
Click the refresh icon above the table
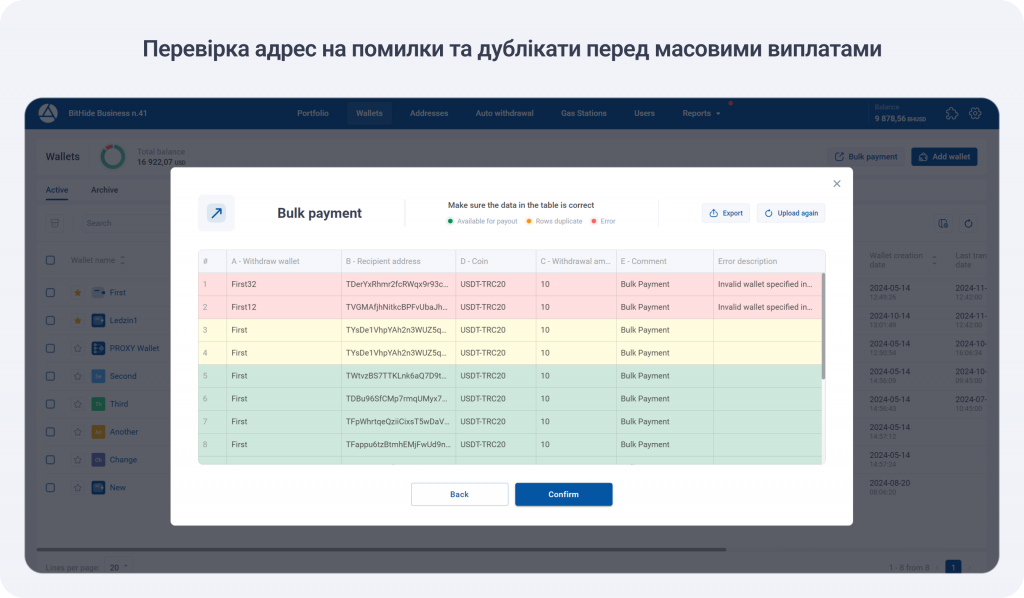coord(968,223)
